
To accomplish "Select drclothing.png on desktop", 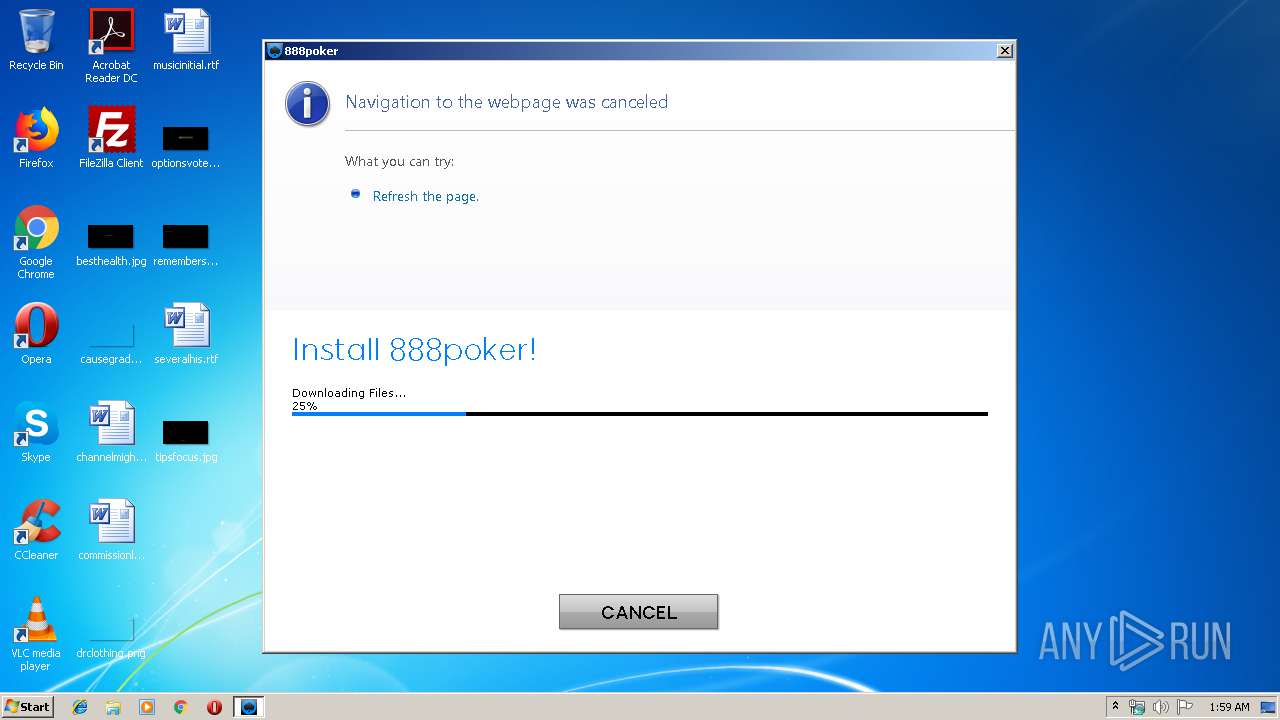I will coord(111,637).
